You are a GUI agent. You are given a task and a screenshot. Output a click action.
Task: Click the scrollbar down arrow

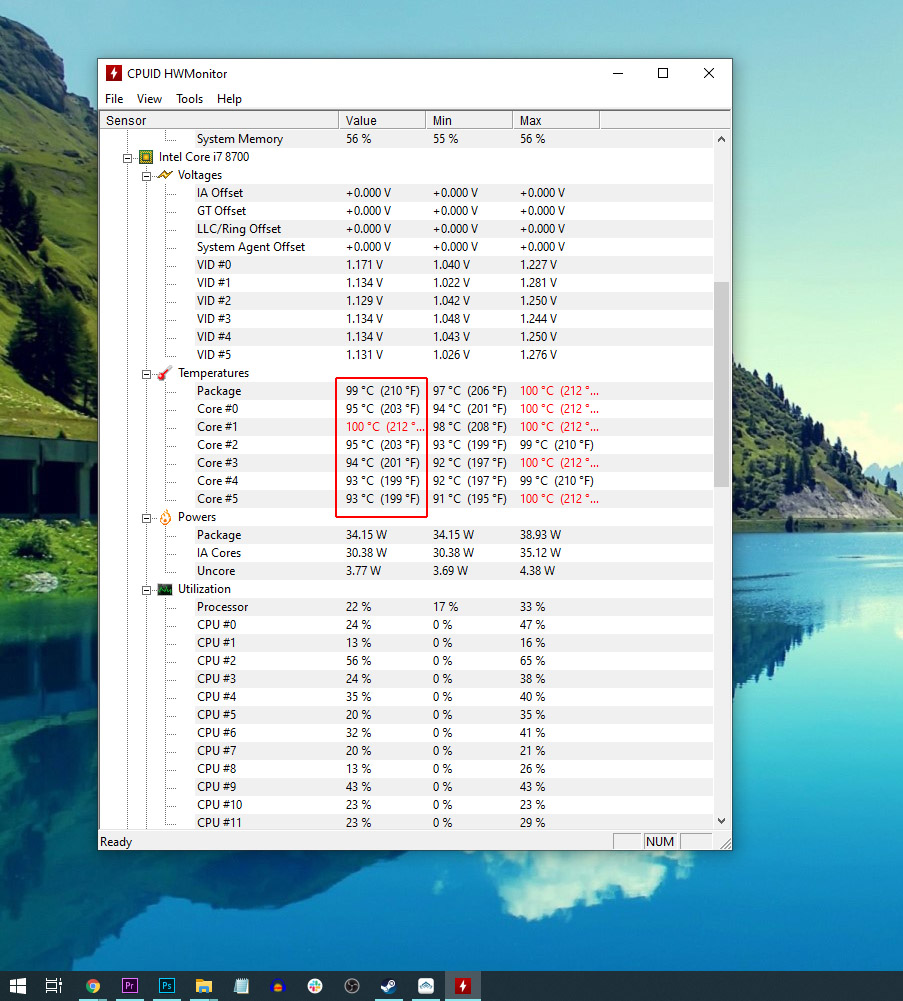click(x=722, y=821)
